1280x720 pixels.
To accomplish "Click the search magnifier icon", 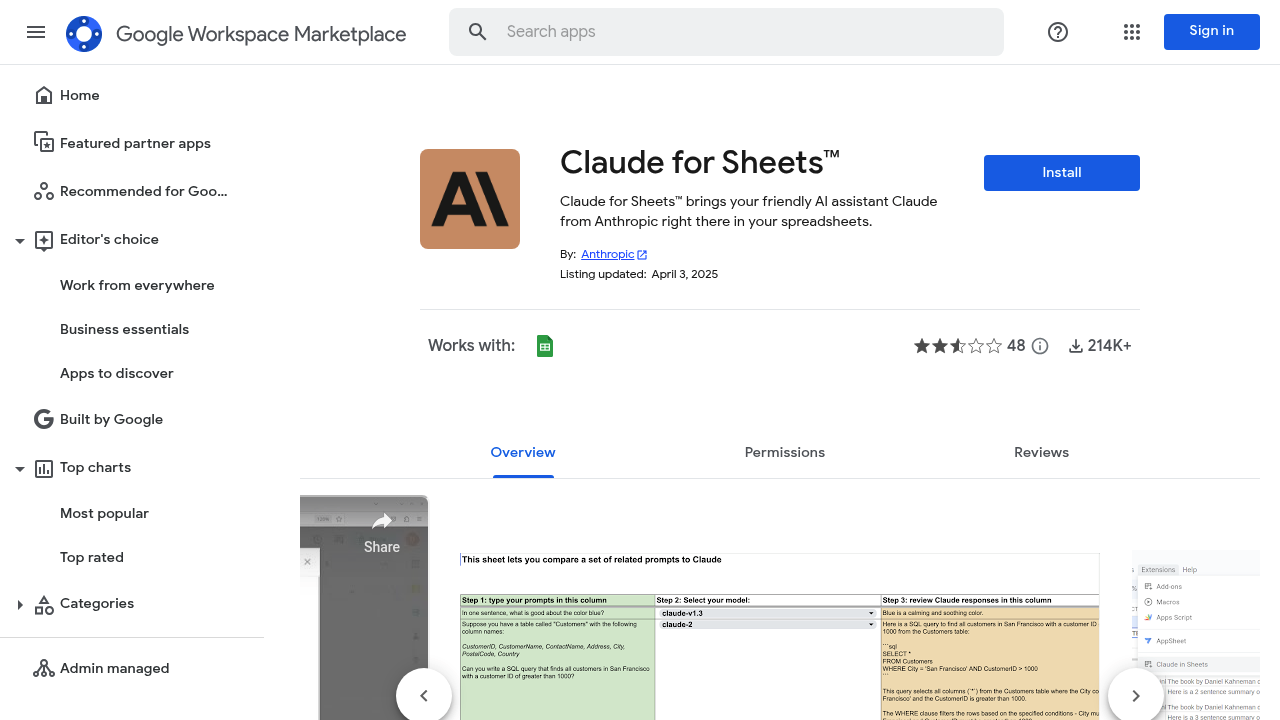I will tap(477, 32).
